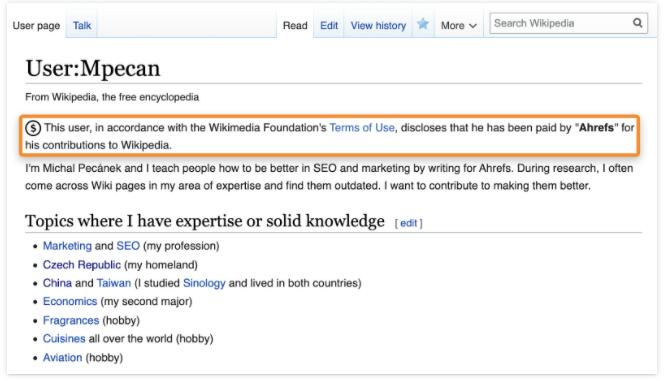Click the Fragrances link
Viewport: 665px width, 381px height.
click(71, 320)
